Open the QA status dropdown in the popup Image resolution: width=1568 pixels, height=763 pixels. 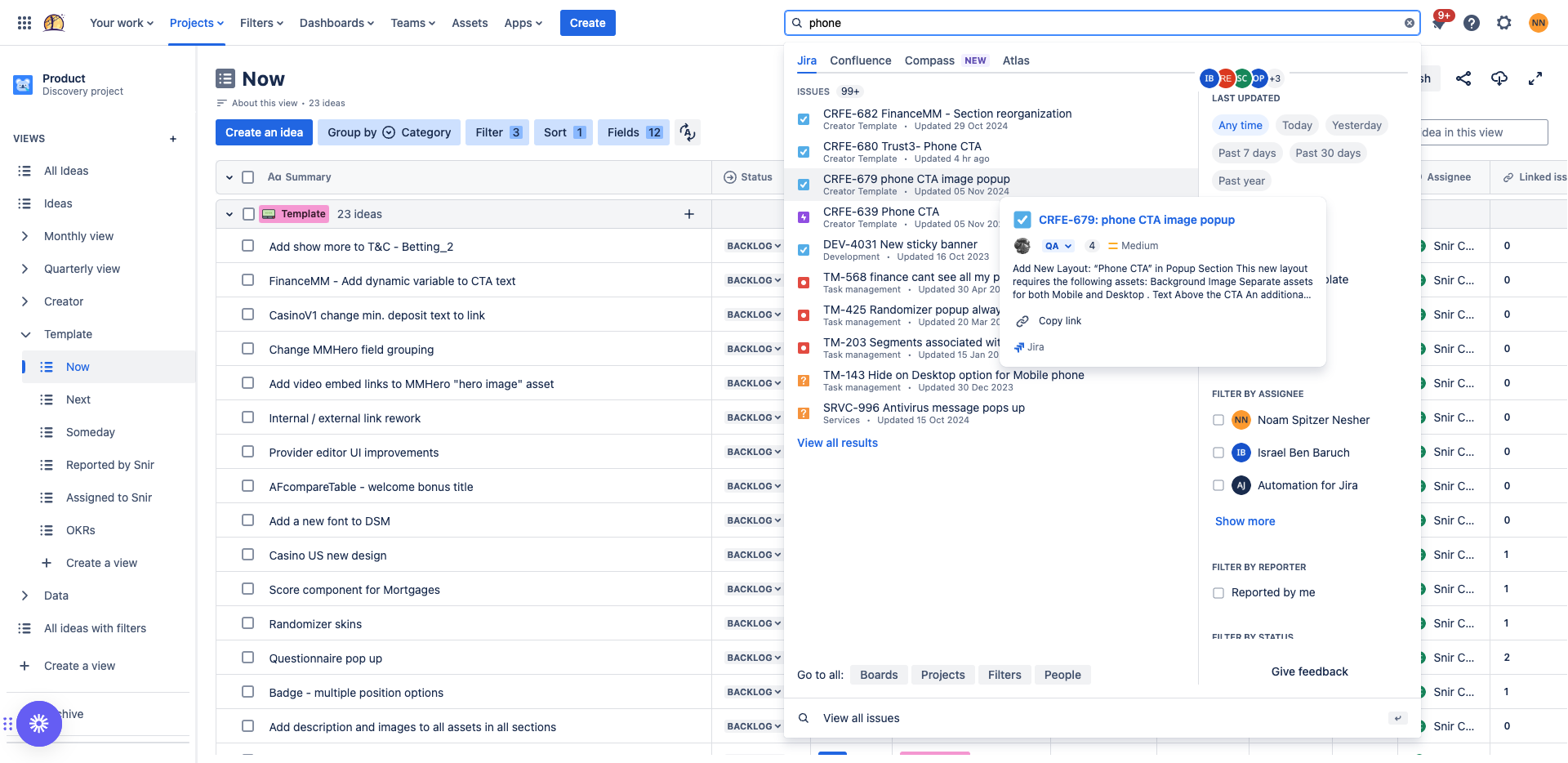(x=1058, y=246)
